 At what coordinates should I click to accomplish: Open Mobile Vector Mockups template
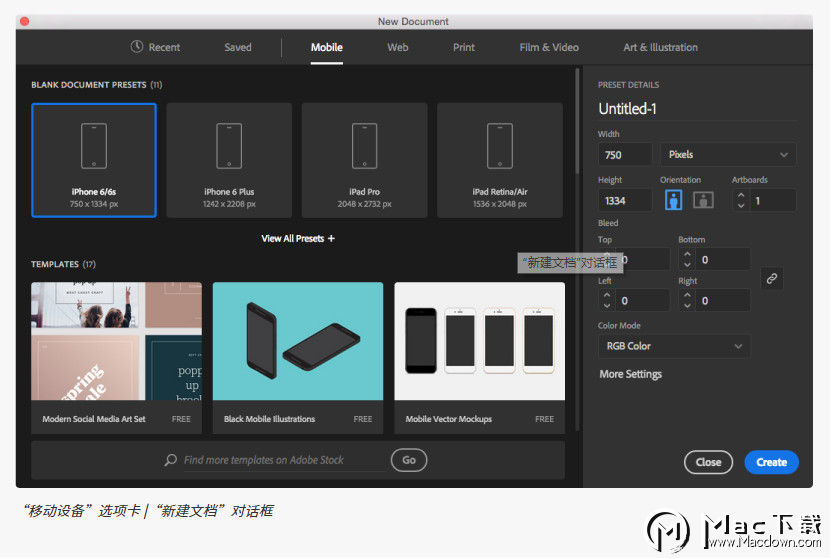480,358
